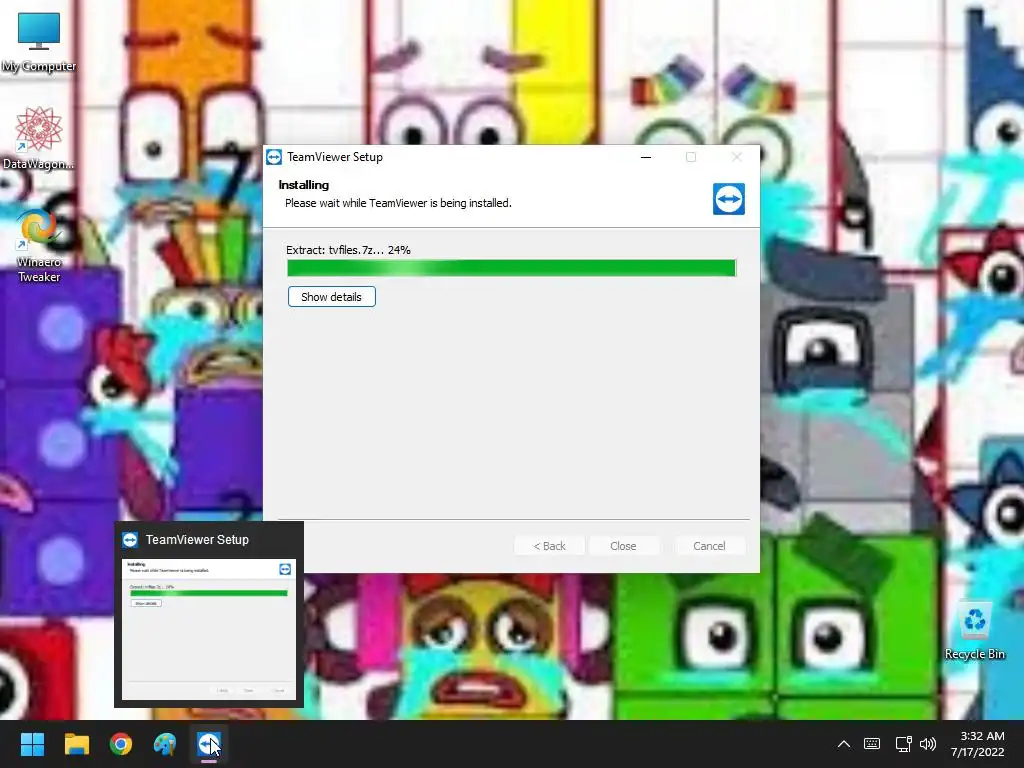
Task: Click the TeamViewer logo in the installer header
Action: point(729,199)
